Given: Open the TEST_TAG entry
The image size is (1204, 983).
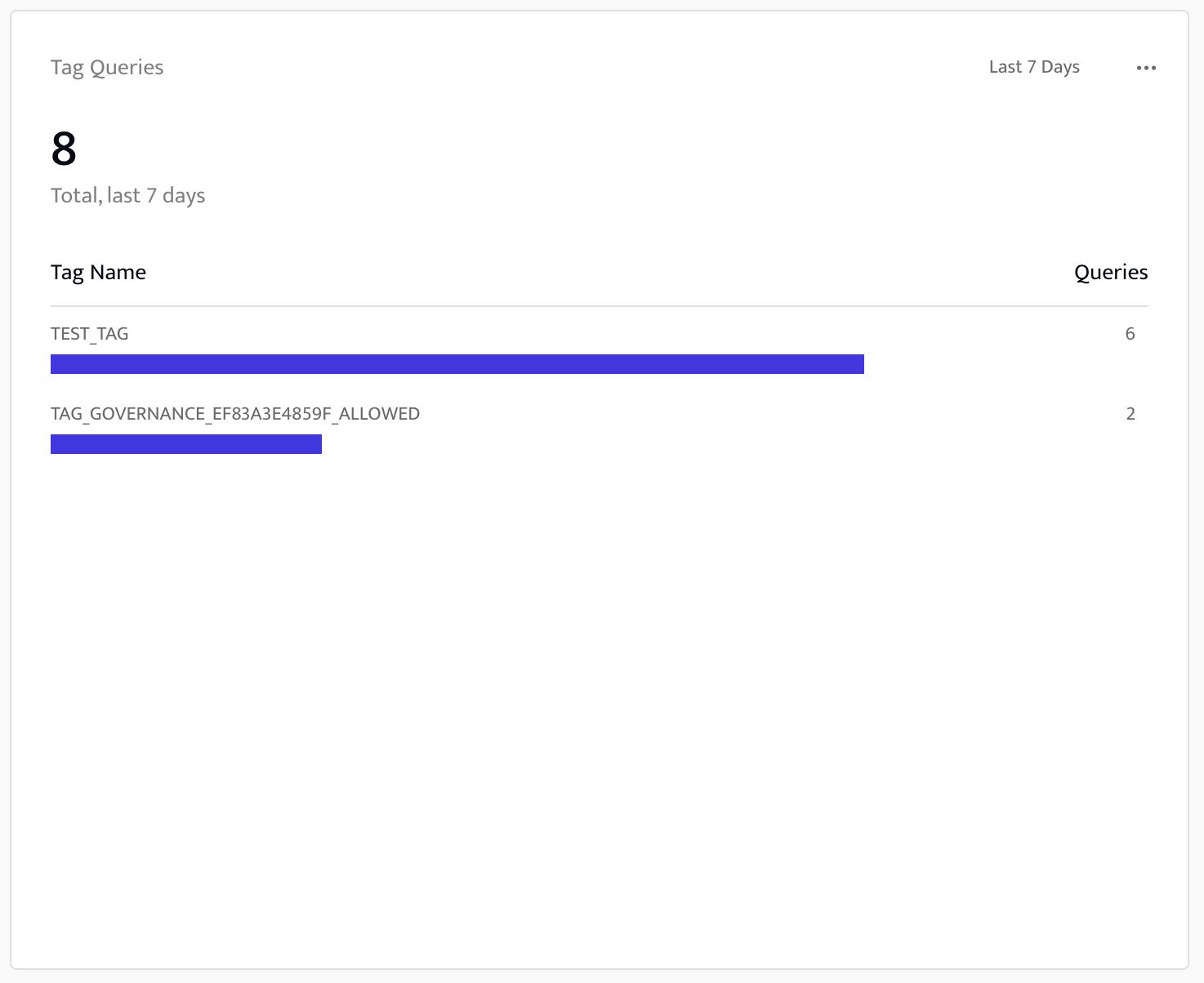Looking at the screenshot, I should click(x=89, y=333).
